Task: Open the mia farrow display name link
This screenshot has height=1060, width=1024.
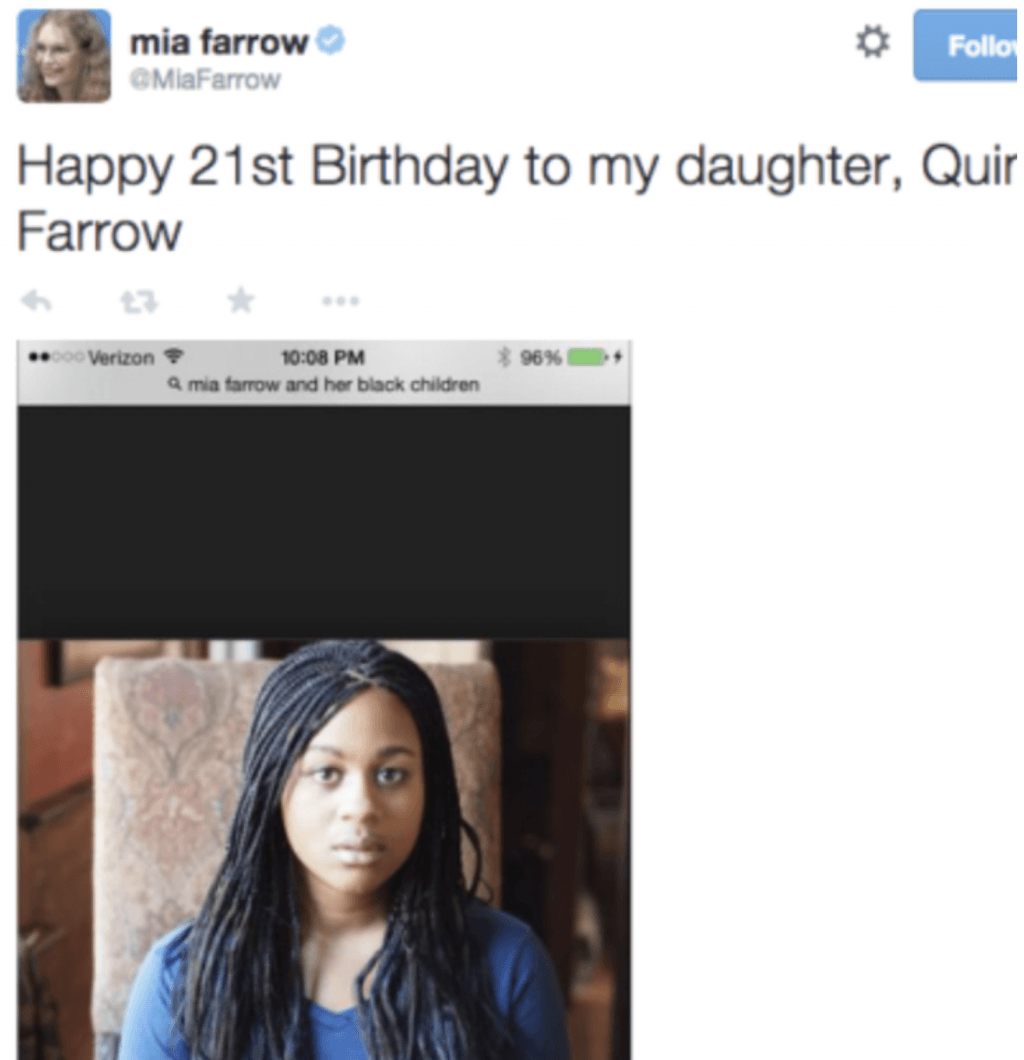Action: pyautogui.click(x=218, y=42)
